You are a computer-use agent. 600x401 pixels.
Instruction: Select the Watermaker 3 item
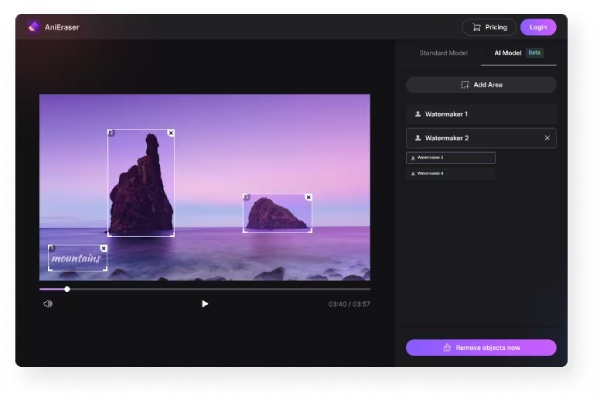pyautogui.click(x=451, y=158)
